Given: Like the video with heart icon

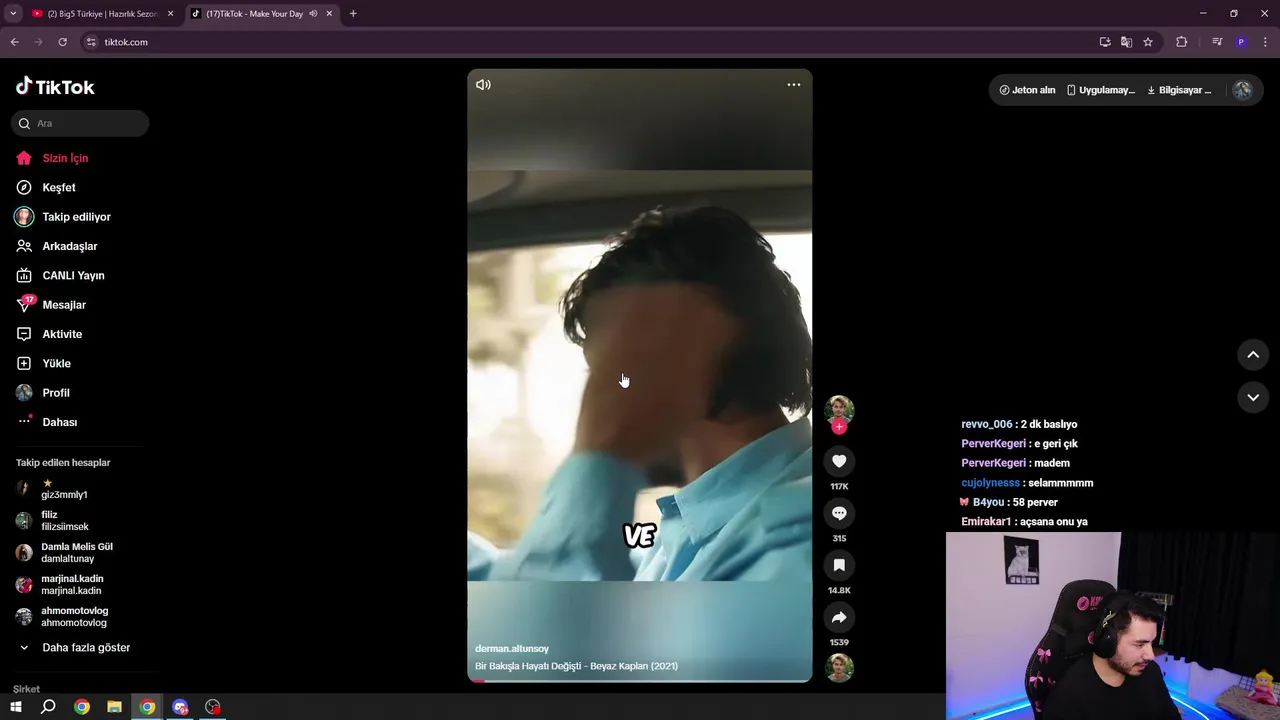Looking at the screenshot, I should click(839, 461).
